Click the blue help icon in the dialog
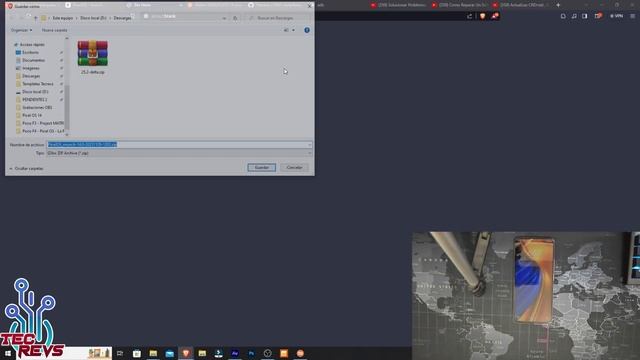Screen dimensions: 640x360 coord(307,30)
